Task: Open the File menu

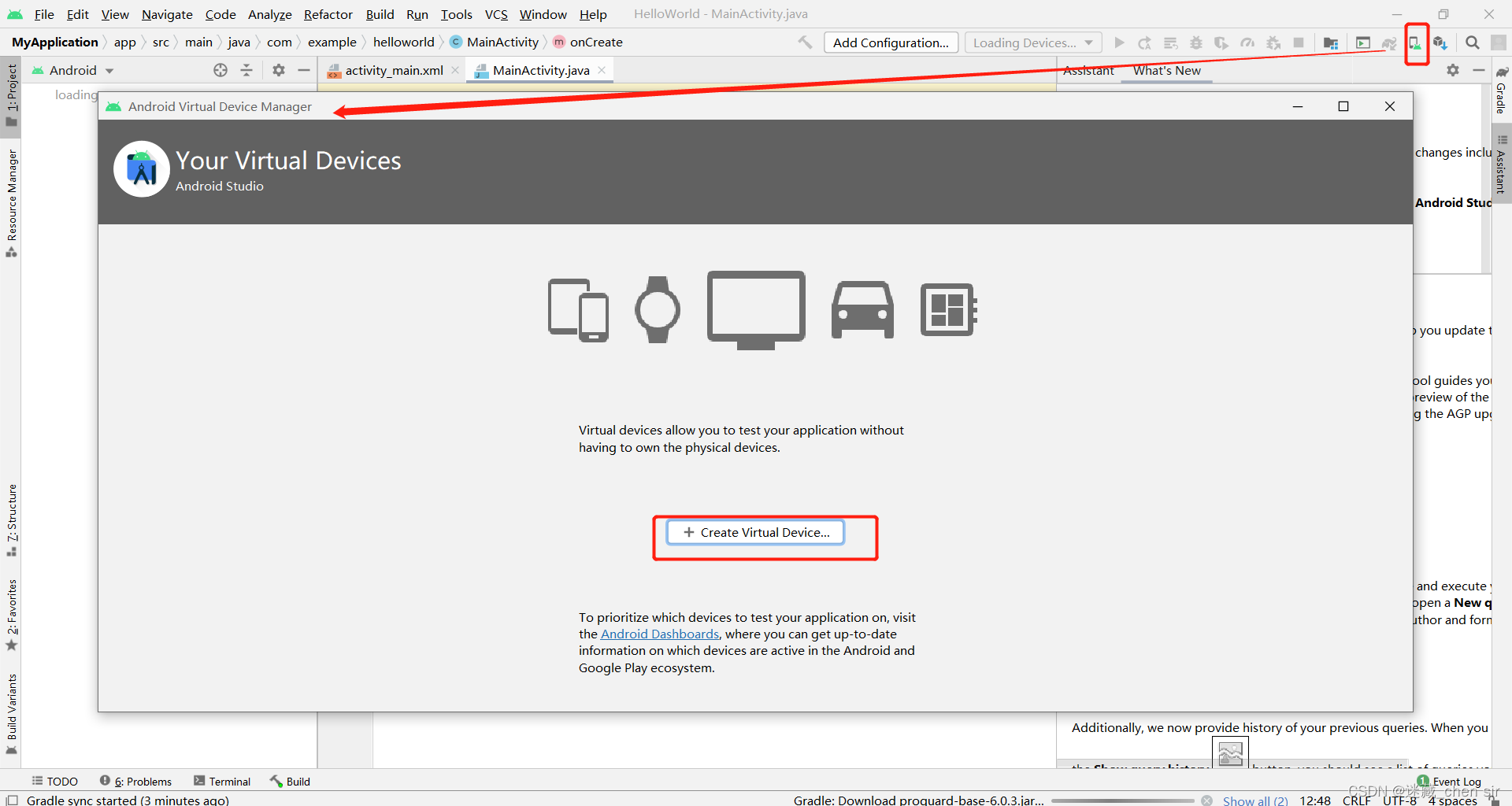Action: click(x=44, y=14)
